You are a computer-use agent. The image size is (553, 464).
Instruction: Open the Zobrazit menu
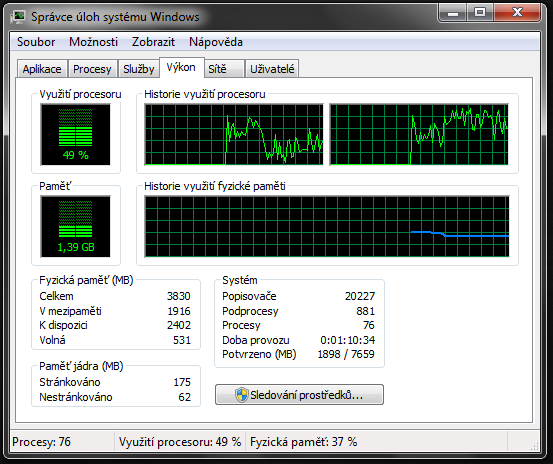pos(153,42)
